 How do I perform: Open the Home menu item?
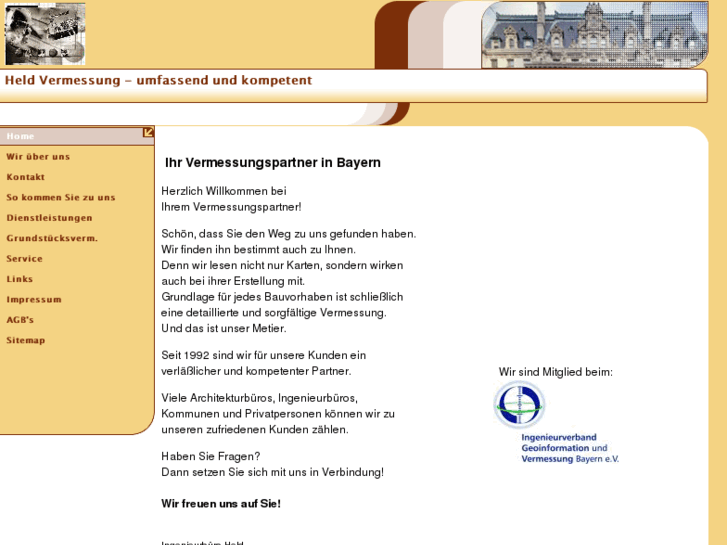coord(77,136)
